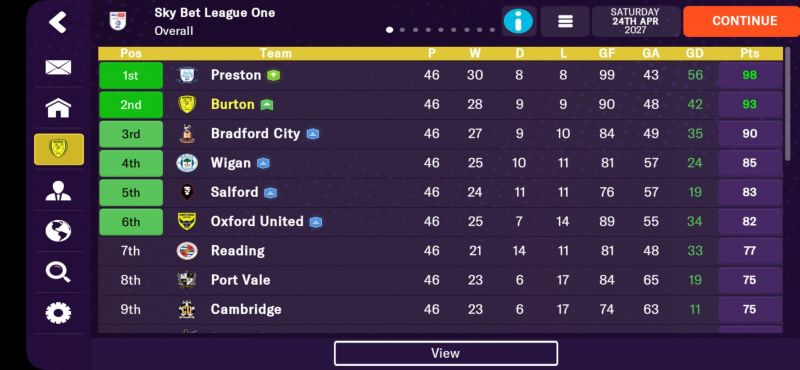Open the mail inbox envelope icon
Viewport: 800px width, 370px height.
(x=58, y=67)
